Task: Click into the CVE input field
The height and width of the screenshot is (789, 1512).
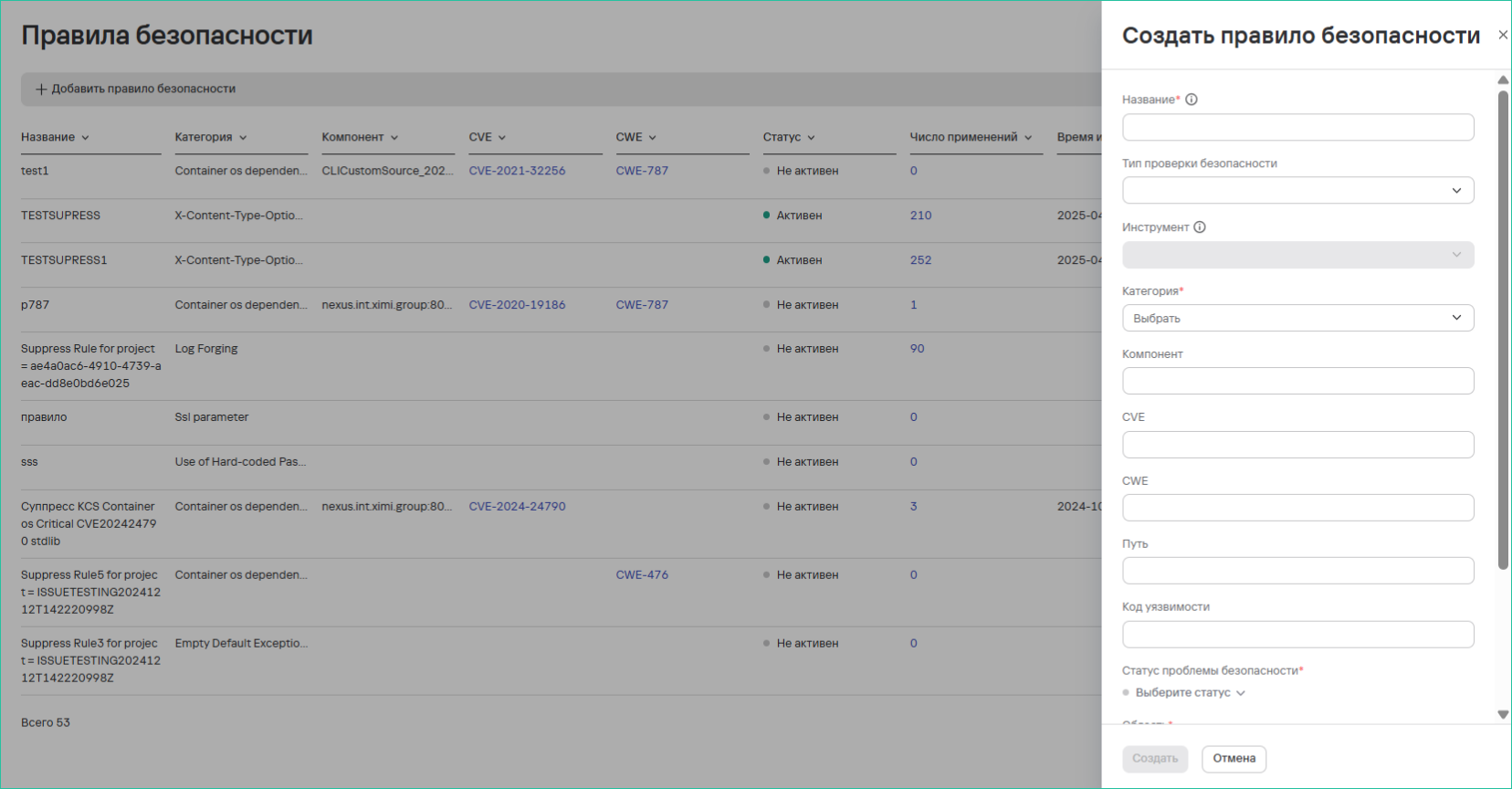Action: pos(1297,445)
